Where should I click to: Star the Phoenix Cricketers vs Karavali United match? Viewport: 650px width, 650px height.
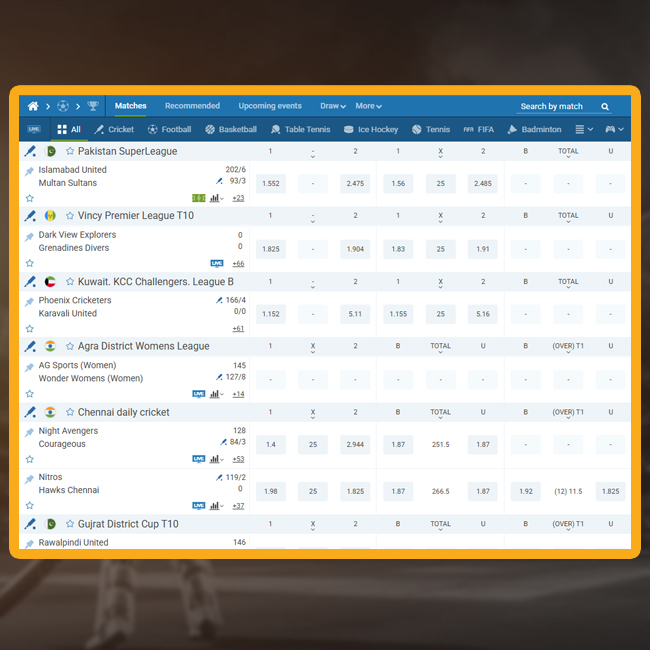(x=29, y=329)
